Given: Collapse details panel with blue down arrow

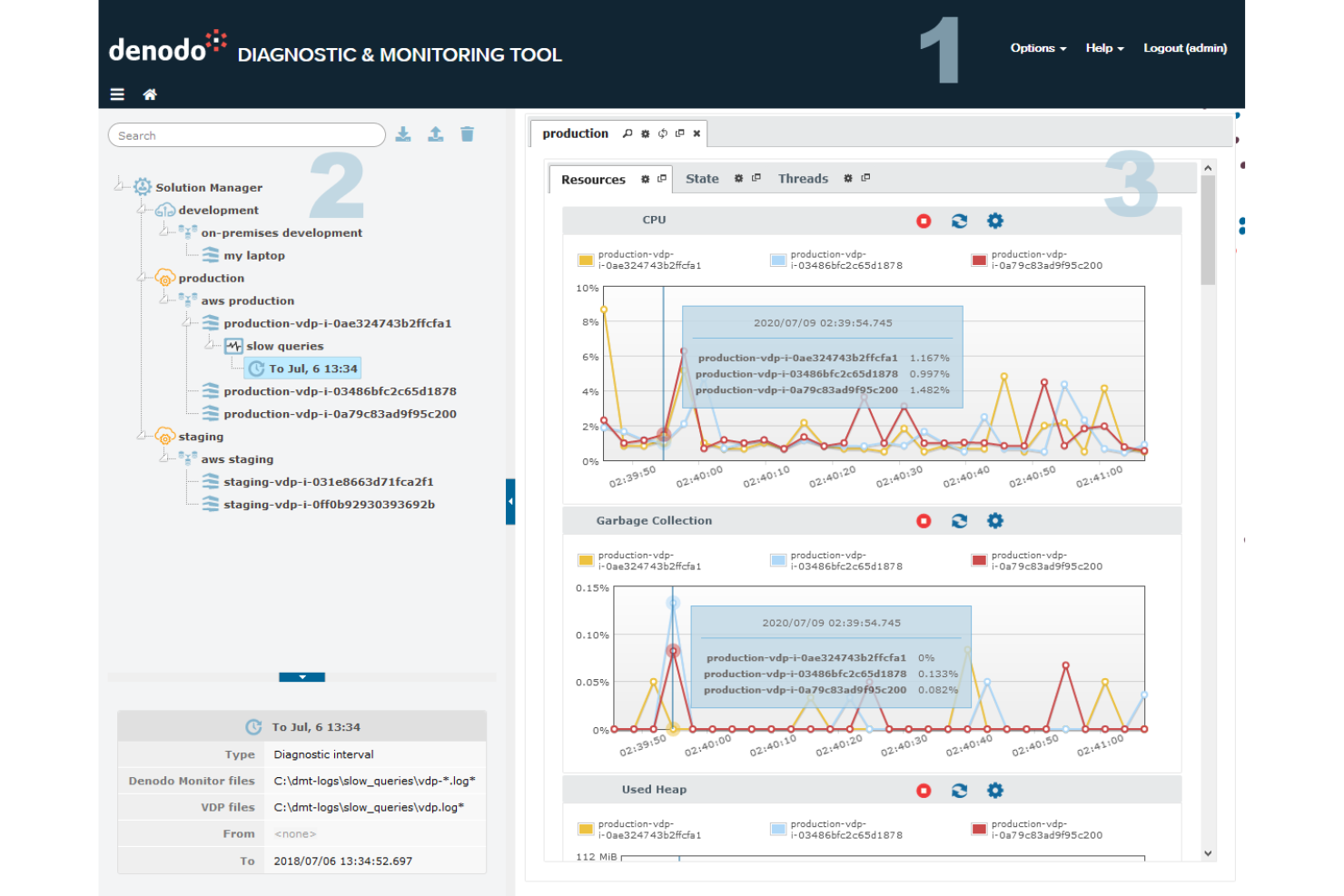Looking at the screenshot, I should [302, 677].
